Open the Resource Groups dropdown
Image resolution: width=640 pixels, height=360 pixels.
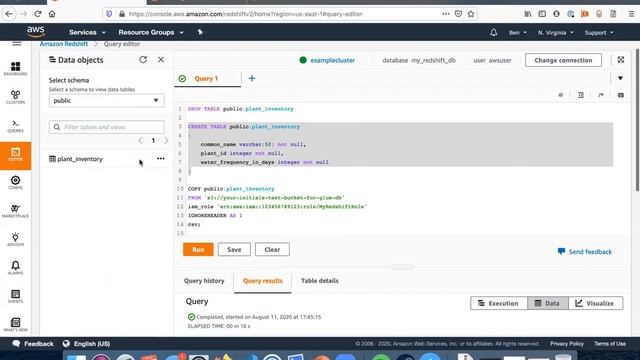[151, 32]
